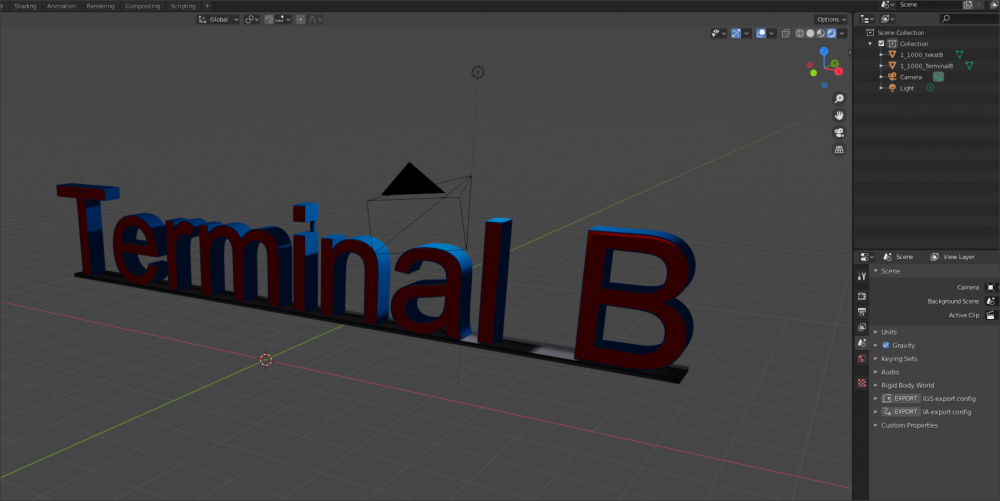Viewport: 1000px width, 501px height.
Task: Toggle the Collection exclude checkbox
Action: coord(881,44)
